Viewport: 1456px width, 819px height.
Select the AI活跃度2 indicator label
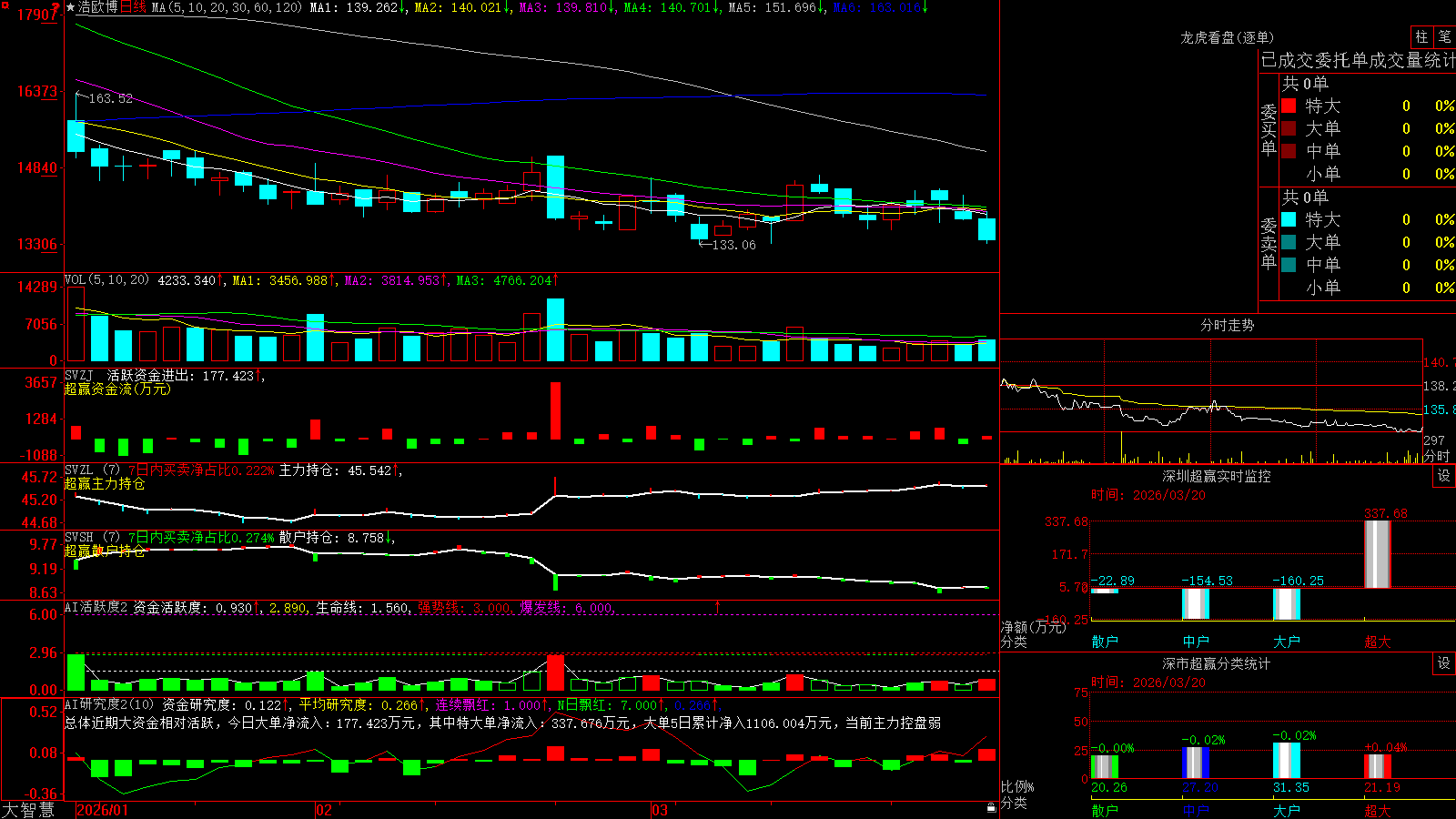click(x=96, y=607)
